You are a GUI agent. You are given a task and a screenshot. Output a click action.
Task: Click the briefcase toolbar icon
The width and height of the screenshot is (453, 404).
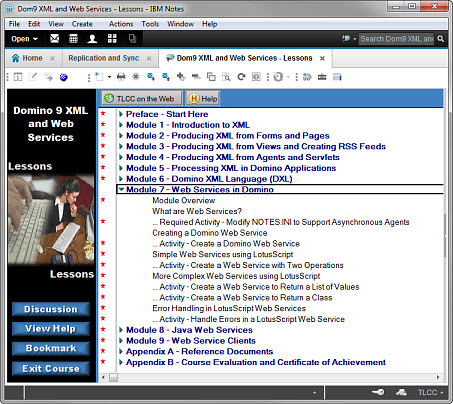coord(322,77)
